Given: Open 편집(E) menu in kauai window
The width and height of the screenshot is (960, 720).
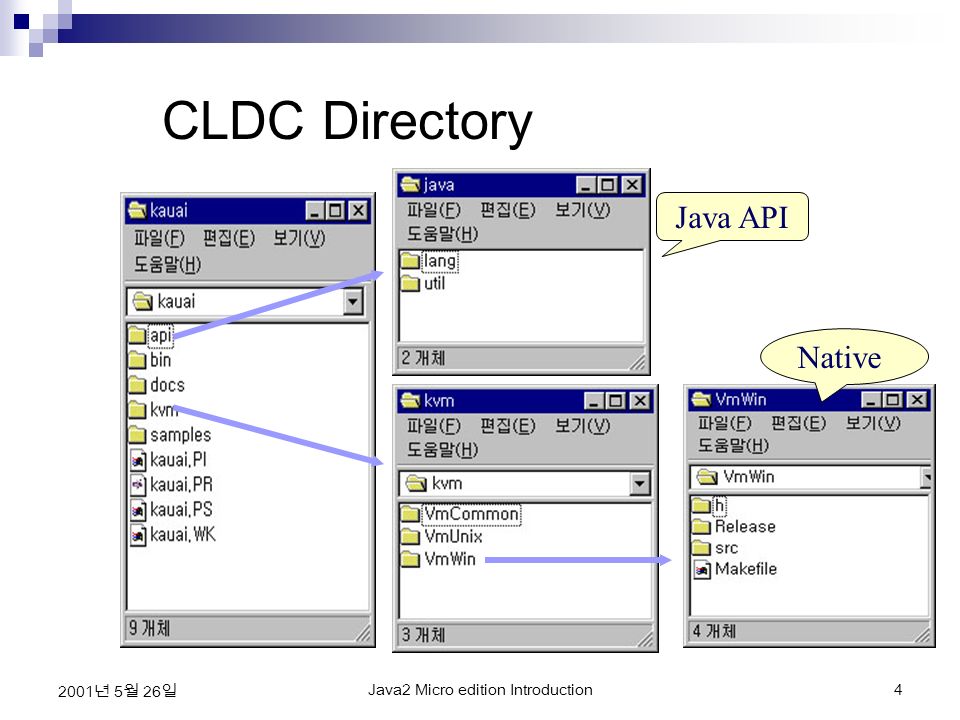Looking at the screenshot, I should coord(229,238).
